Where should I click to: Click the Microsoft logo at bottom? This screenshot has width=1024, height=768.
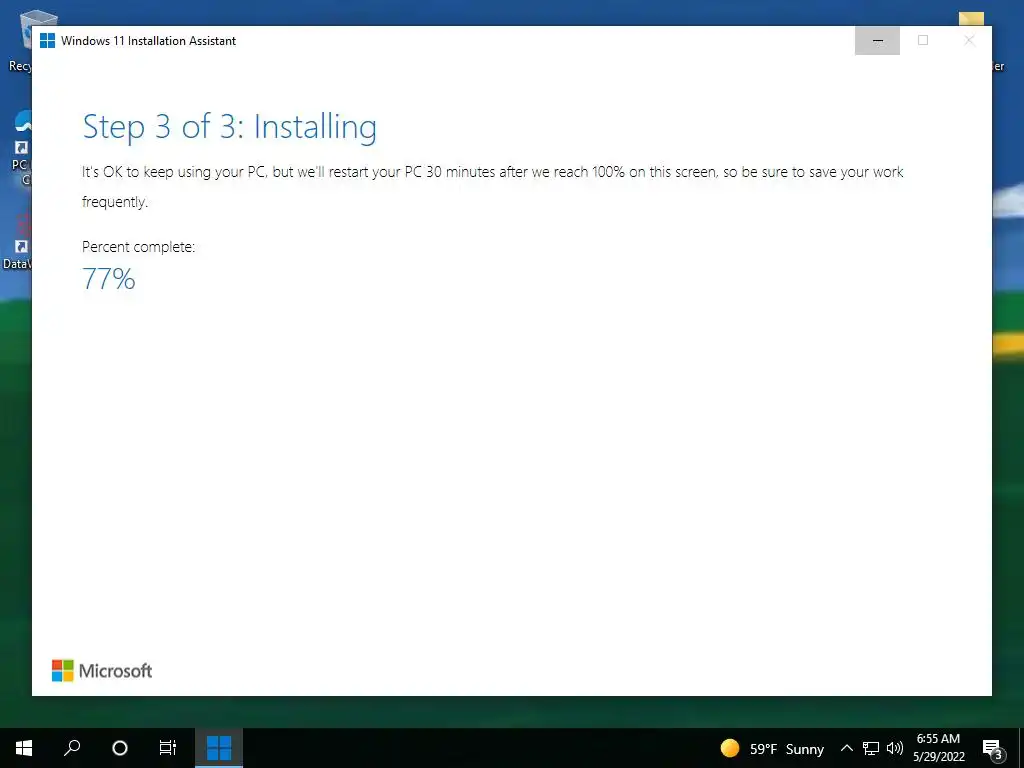(x=102, y=671)
